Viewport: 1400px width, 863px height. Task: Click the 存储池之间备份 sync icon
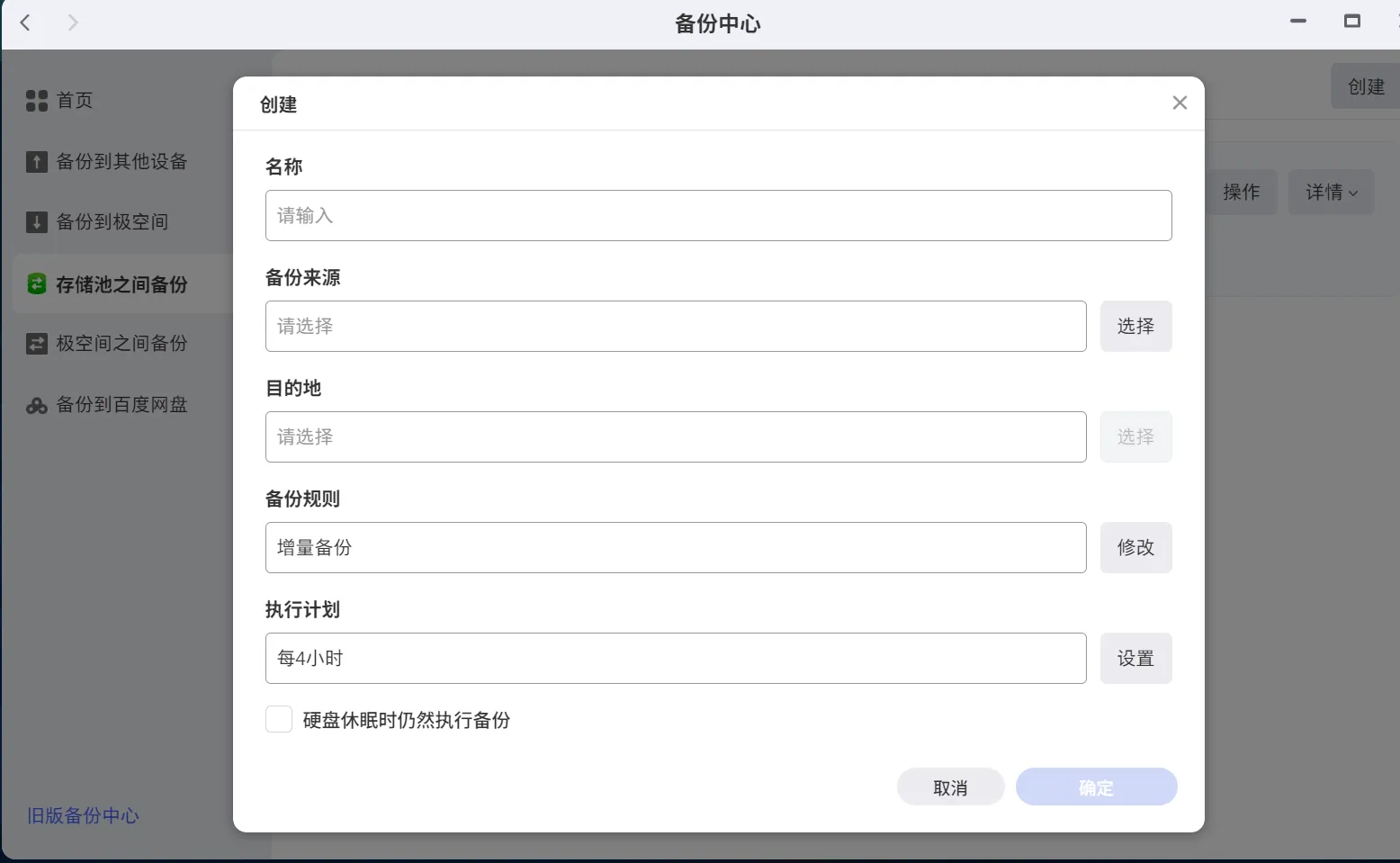[x=36, y=283]
